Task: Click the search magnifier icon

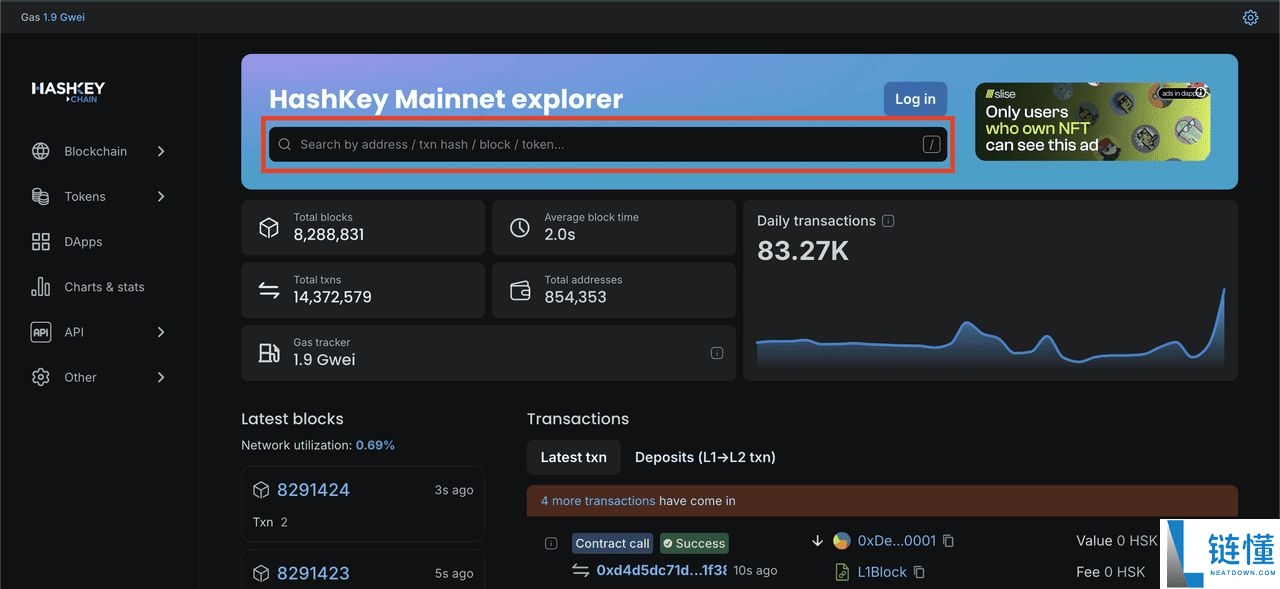Action: point(285,144)
